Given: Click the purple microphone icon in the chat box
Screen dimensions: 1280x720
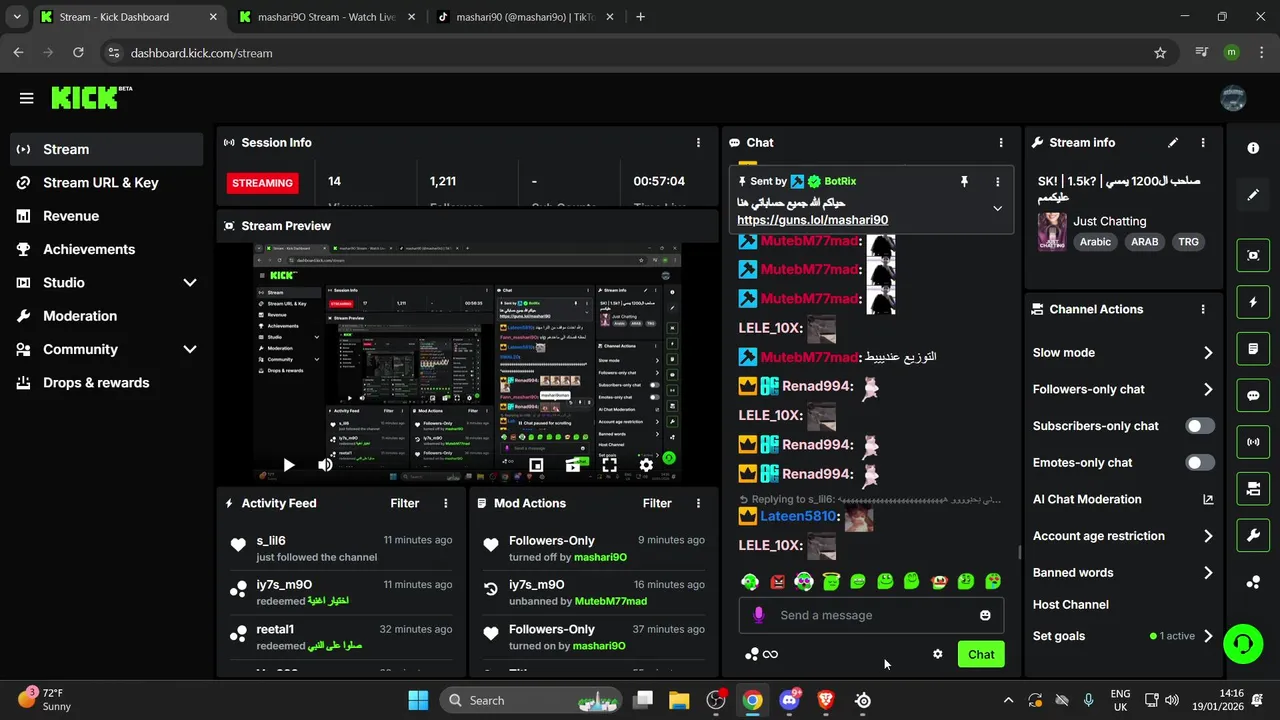Looking at the screenshot, I should pos(759,615).
